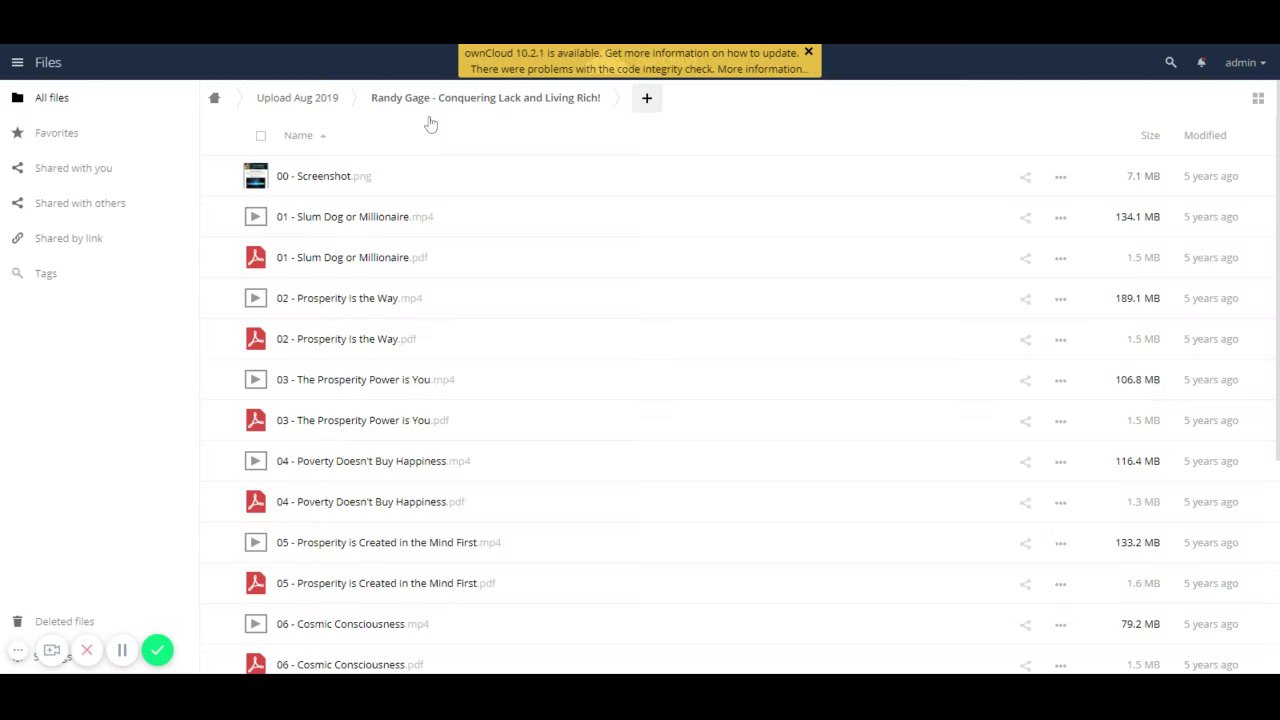This screenshot has height=720, width=1280.
Task: Open recorder more options dots
Action: [18, 651]
